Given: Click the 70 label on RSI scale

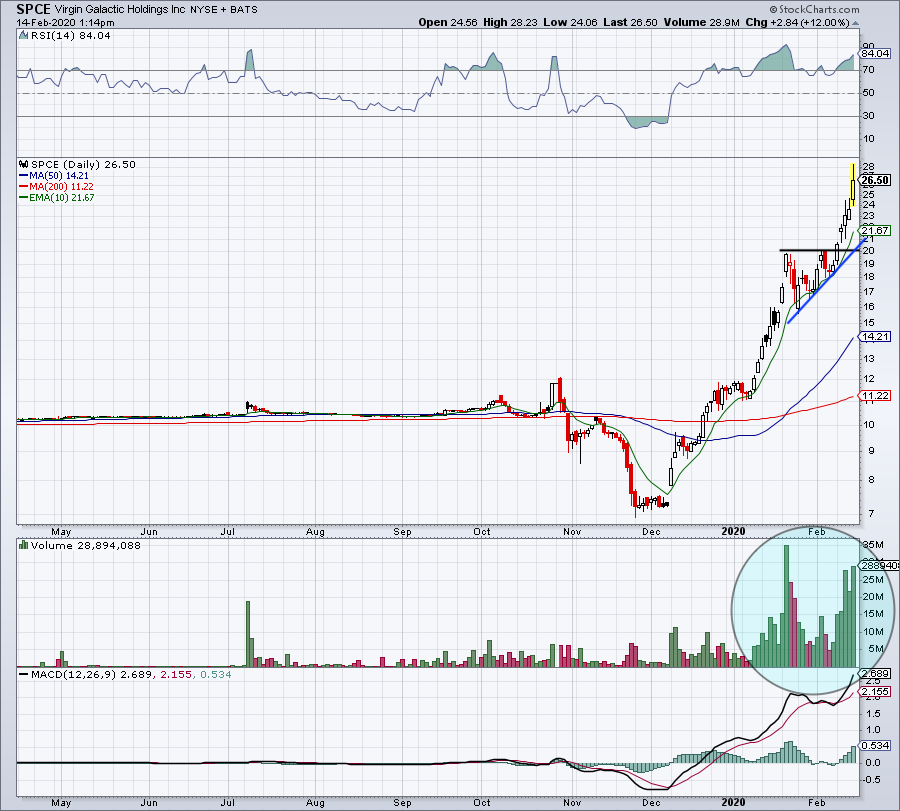Looking at the screenshot, I should coord(868,69).
